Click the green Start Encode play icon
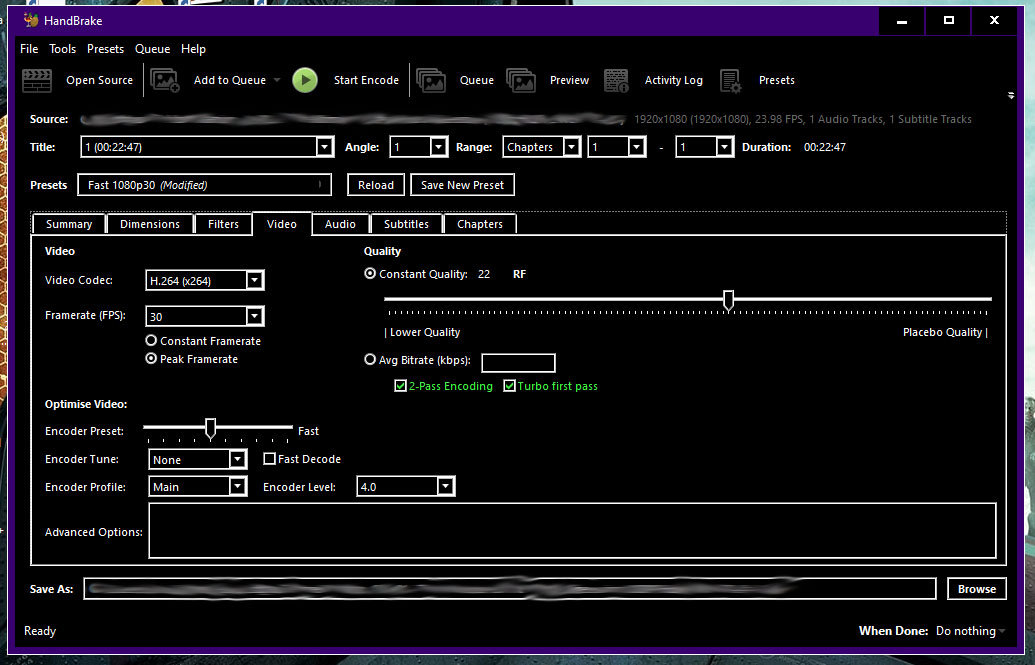The image size is (1035, 665). [x=305, y=80]
